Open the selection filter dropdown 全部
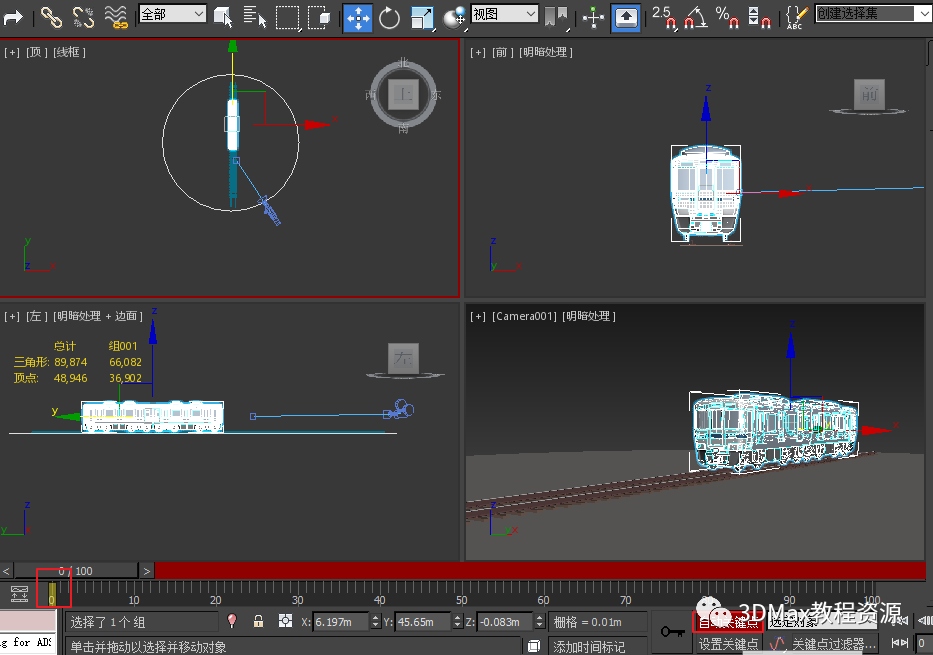This screenshot has width=933, height=655. pyautogui.click(x=172, y=14)
